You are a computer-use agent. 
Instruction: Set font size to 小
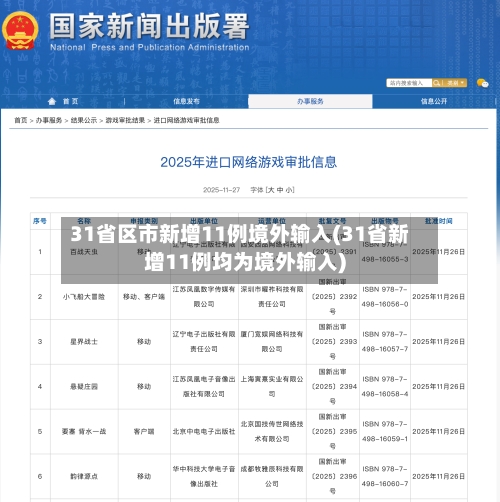pos(289,190)
